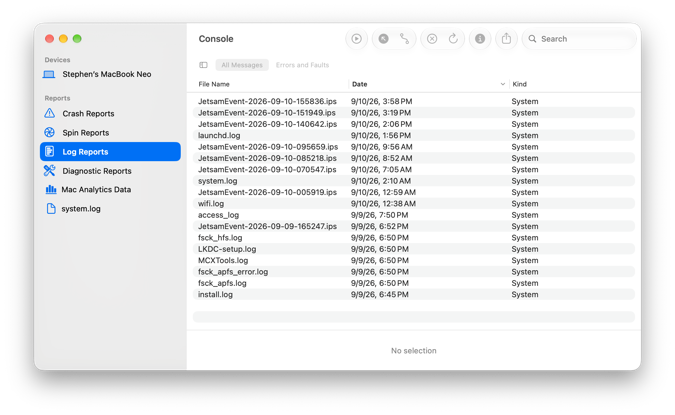Click the Share toolbar icon
This screenshot has width=675, height=415.
pyautogui.click(x=506, y=39)
